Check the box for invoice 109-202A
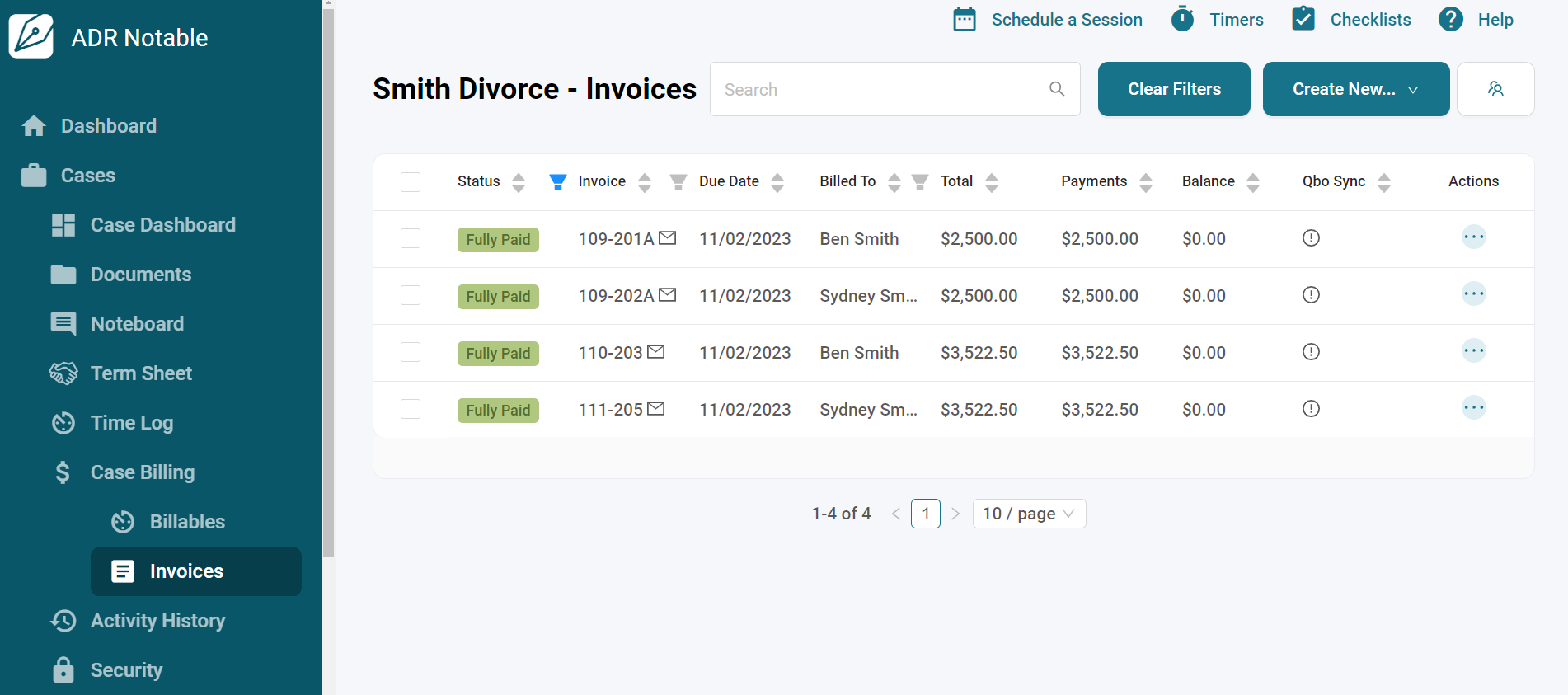This screenshot has width=1568, height=695. pyautogui.click(x=411, y=295)
